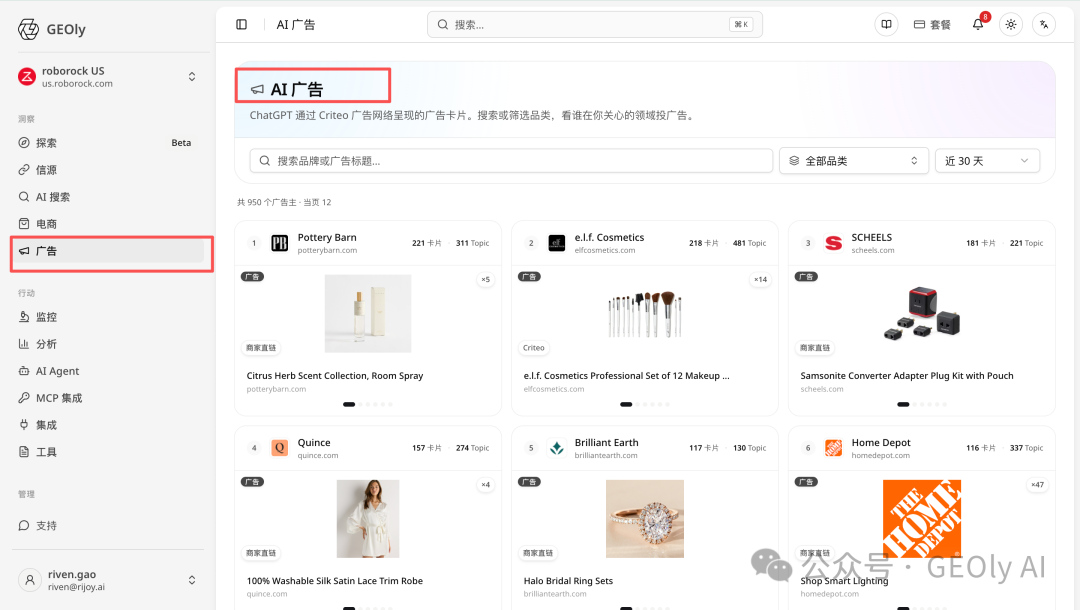1080x610 pixels.
Task: Open the language translate icon
Action: [x=1044, y=25]
